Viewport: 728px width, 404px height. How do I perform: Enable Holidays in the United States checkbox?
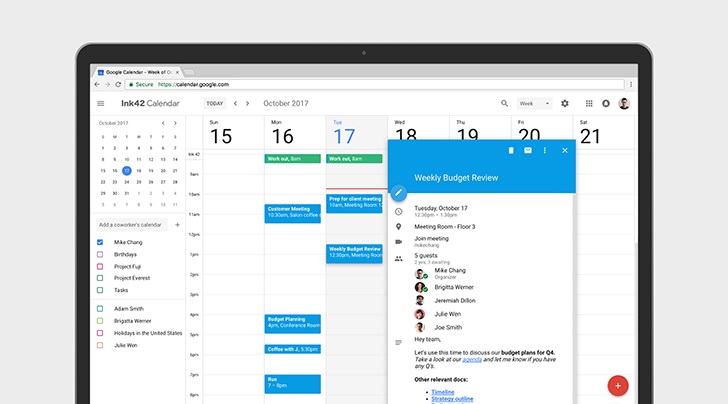100,333
